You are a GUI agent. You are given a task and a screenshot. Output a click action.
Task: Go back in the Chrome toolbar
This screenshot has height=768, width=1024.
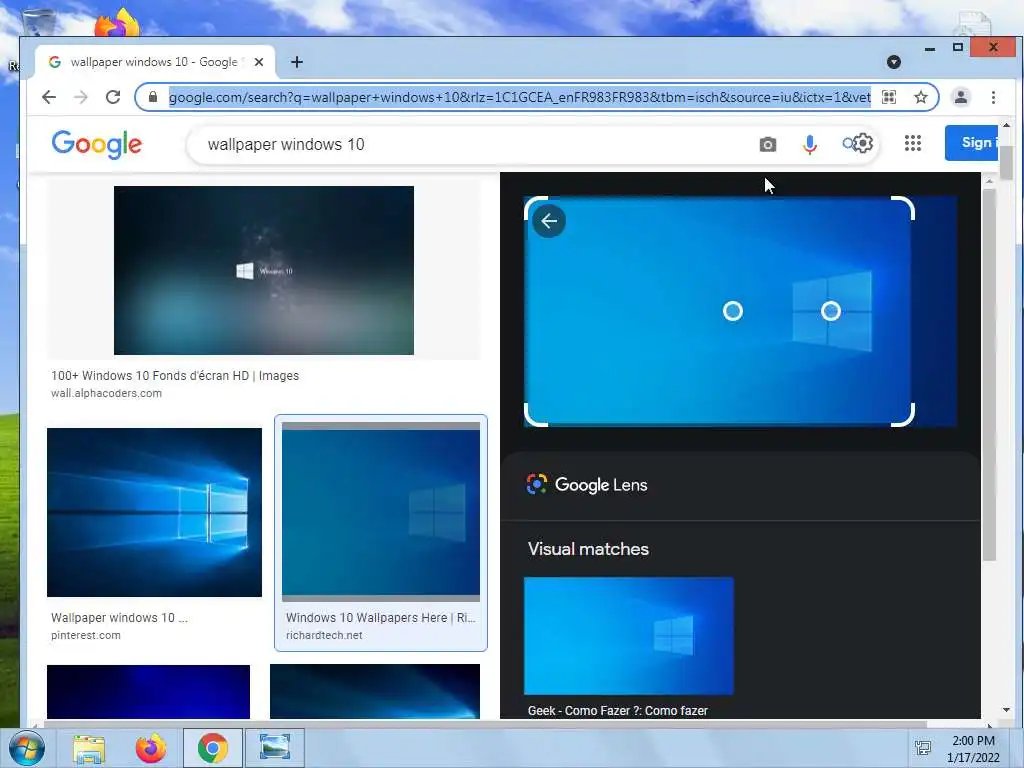[49, 97]
